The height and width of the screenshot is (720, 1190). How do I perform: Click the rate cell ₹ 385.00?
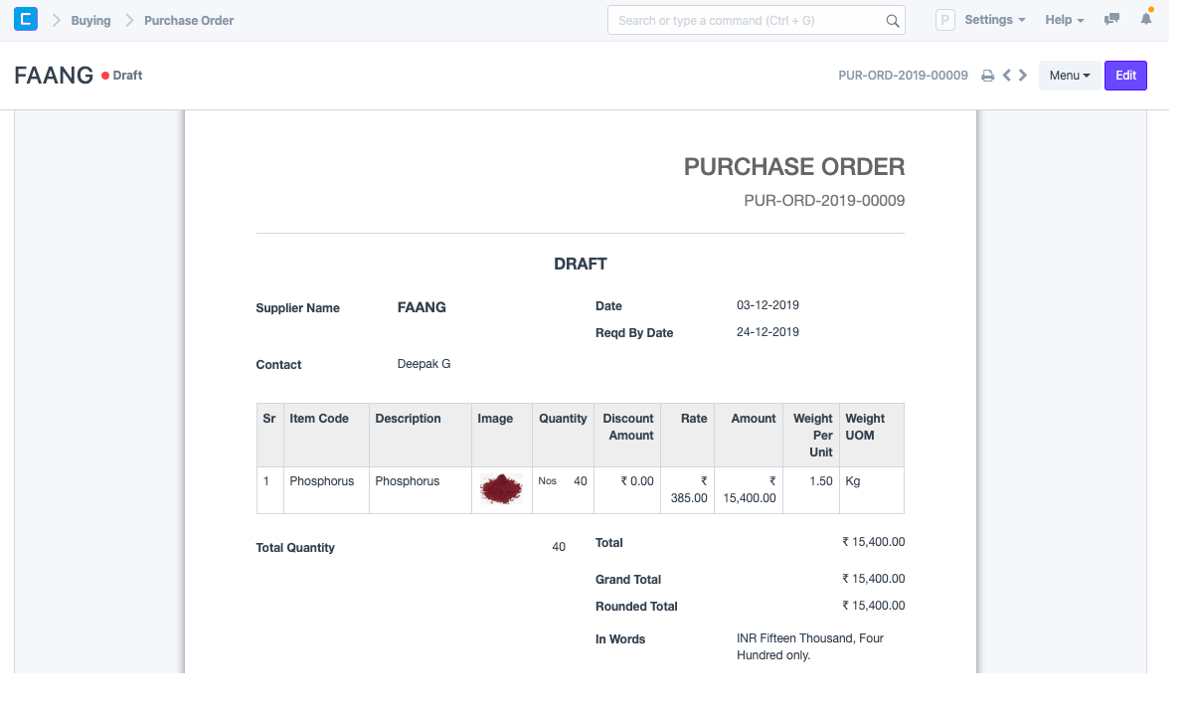coord(689,489)
